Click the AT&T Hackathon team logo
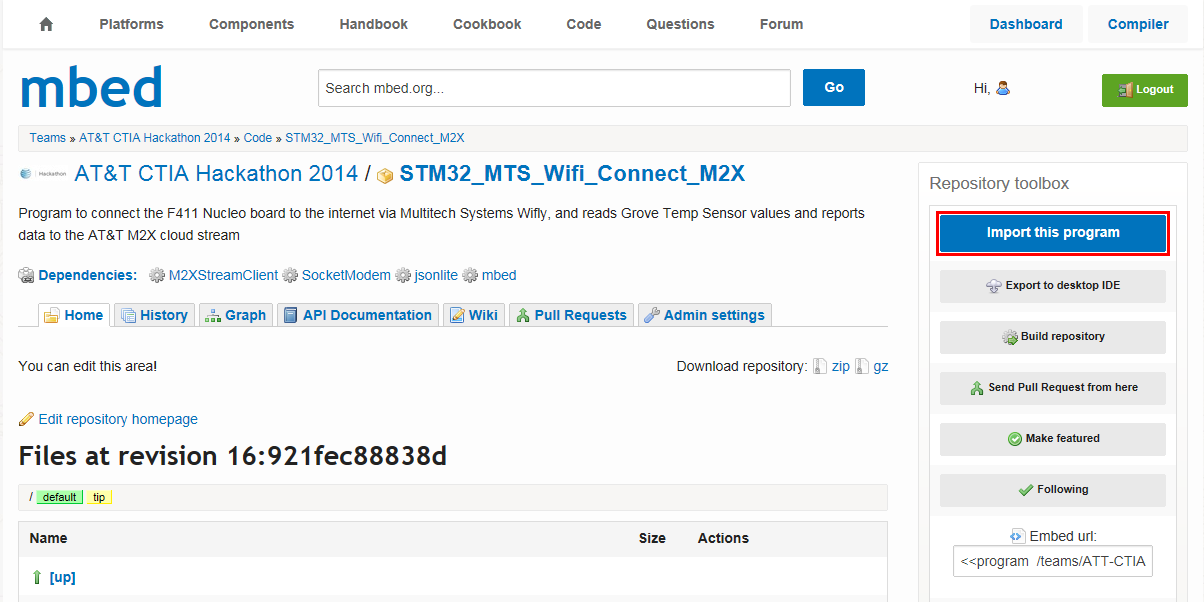The width and height of the screenshot is (1204, 602). 43,174
